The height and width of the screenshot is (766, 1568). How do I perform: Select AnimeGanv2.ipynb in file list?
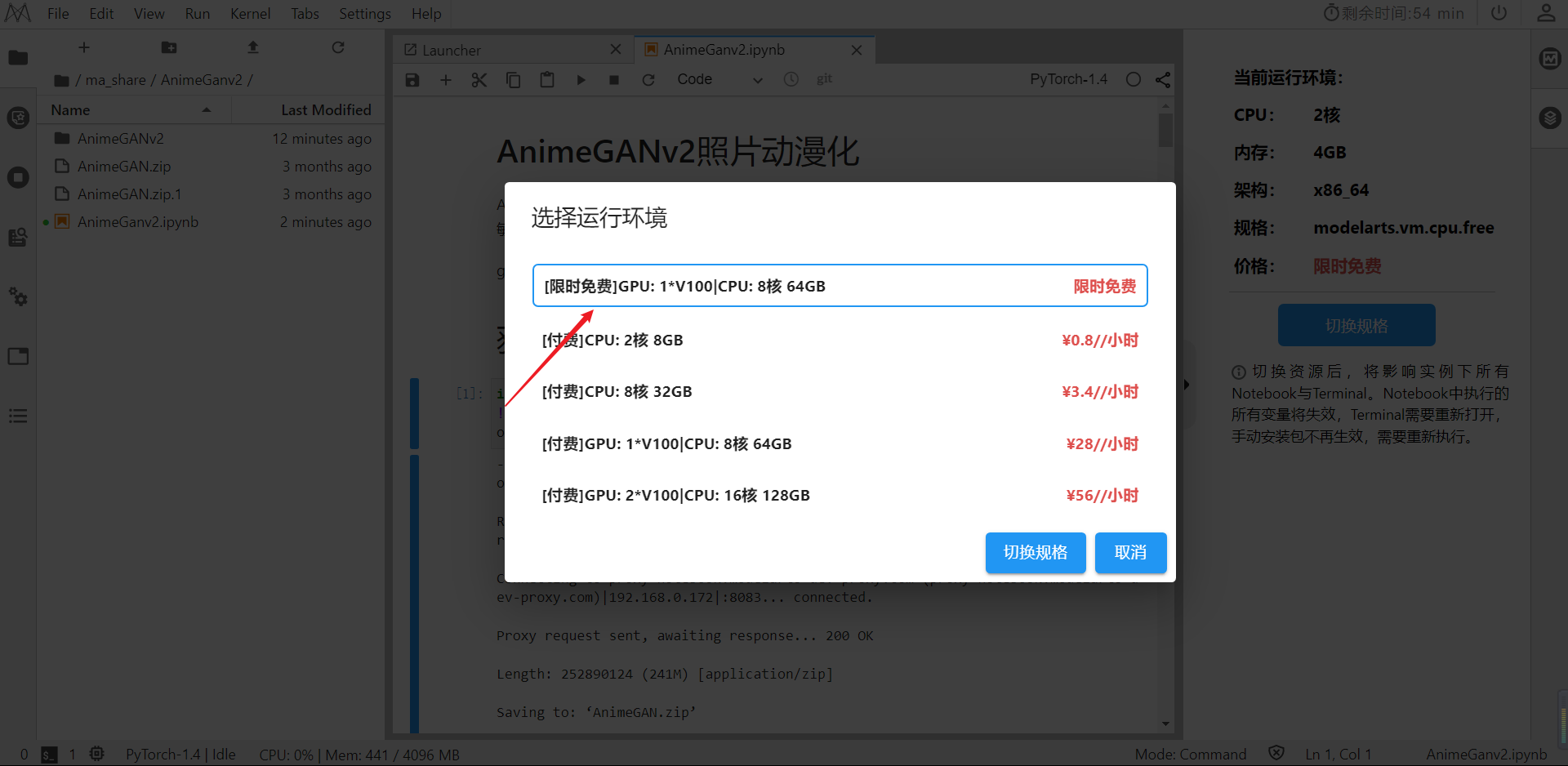point(212,222)
